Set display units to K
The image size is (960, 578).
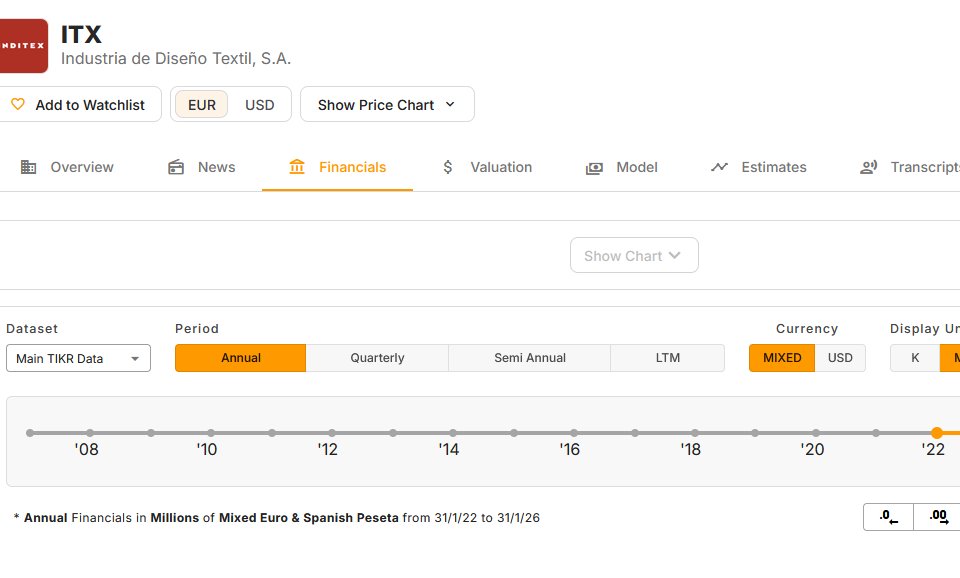(915, 358)
